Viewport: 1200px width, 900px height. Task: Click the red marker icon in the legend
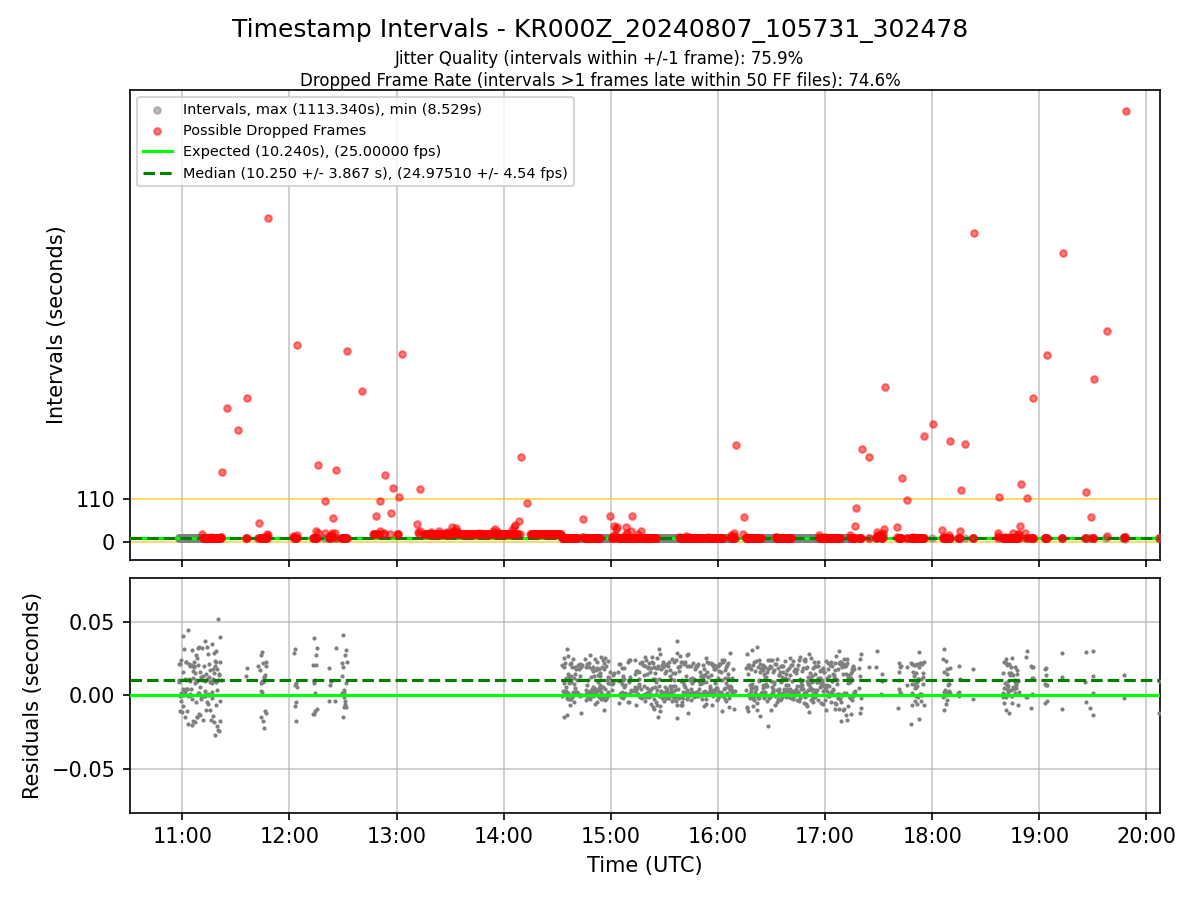(x=158, y=131)
